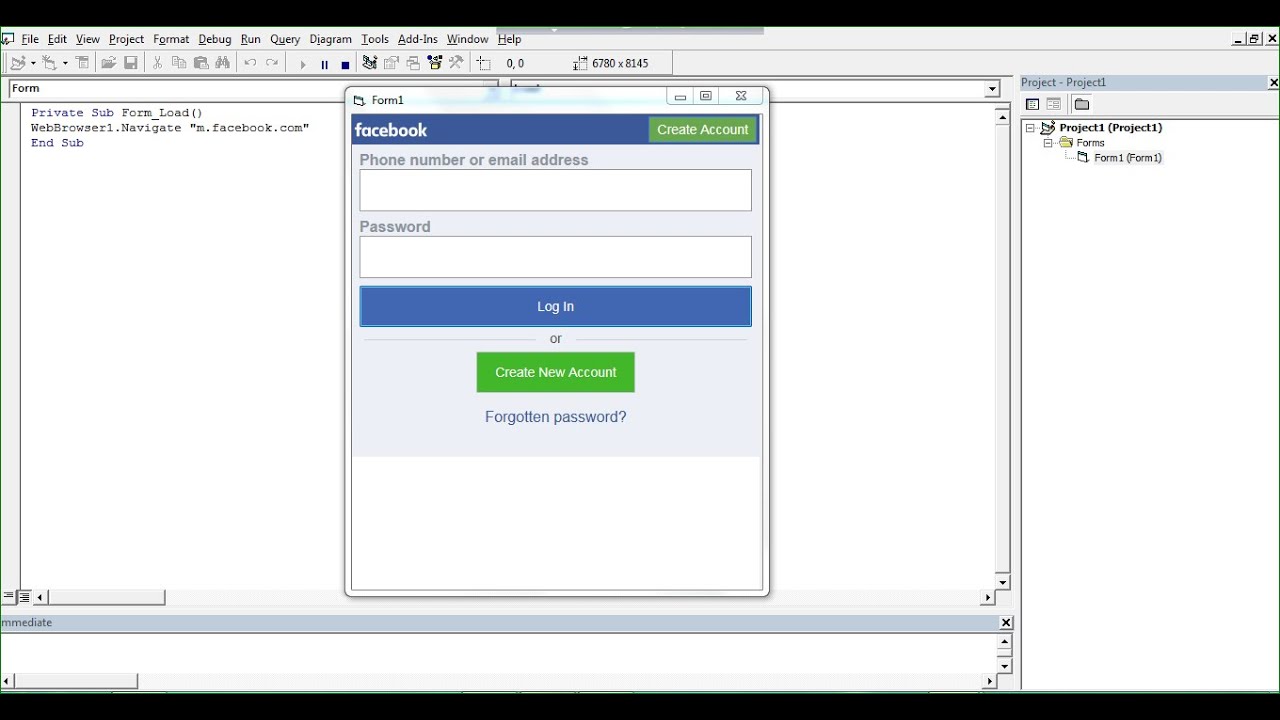This screenshot has width=1280, height=720.
Task: Open the Tools menu
Action: coord(375,39)
